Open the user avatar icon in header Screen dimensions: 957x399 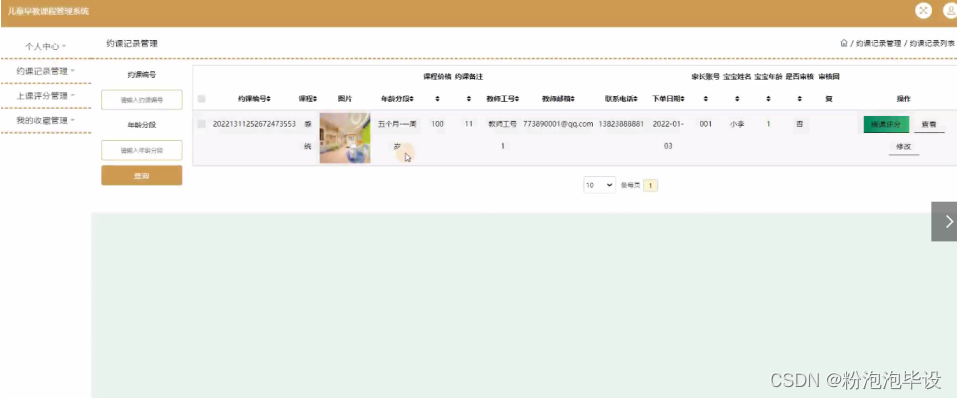point(950,10)
